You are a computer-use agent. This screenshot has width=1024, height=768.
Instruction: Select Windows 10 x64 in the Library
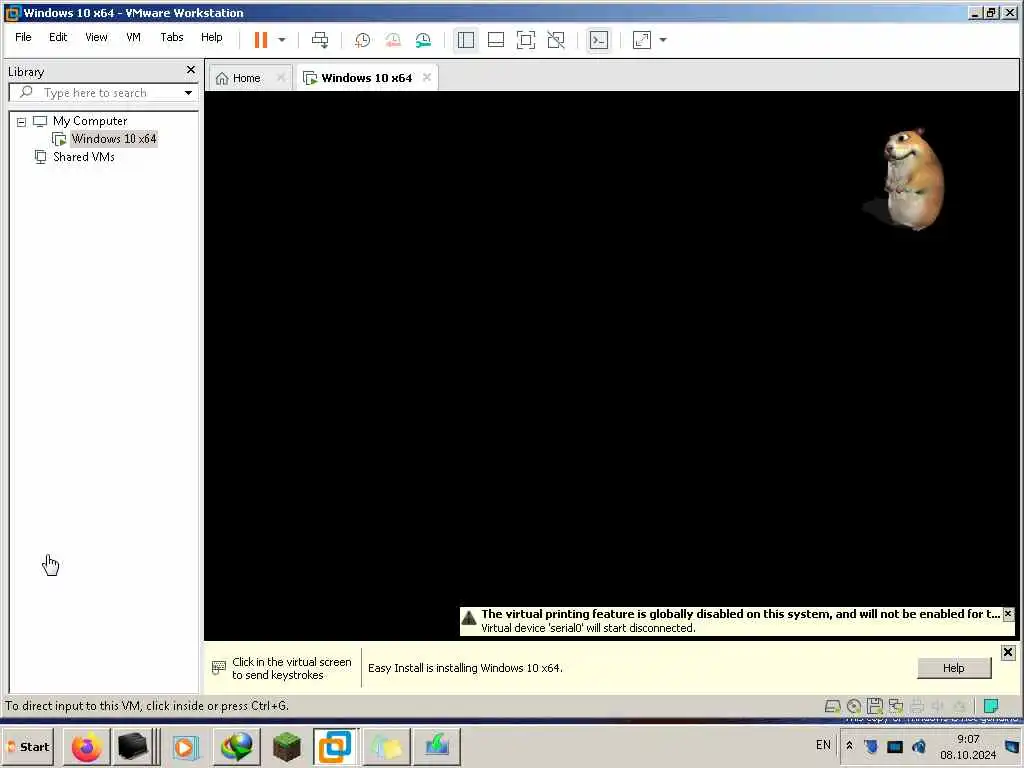click(114, 138)
